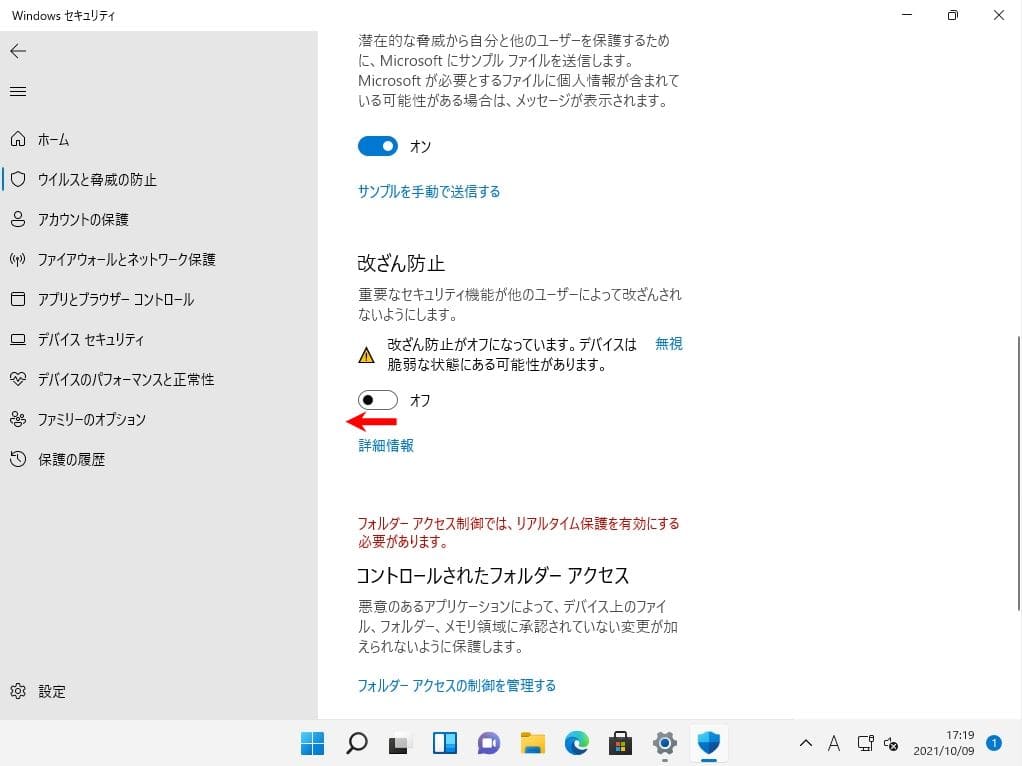Open Settings app from taskbar
The height and width of the screenshot is (766, 1022).
coord(664,743)
